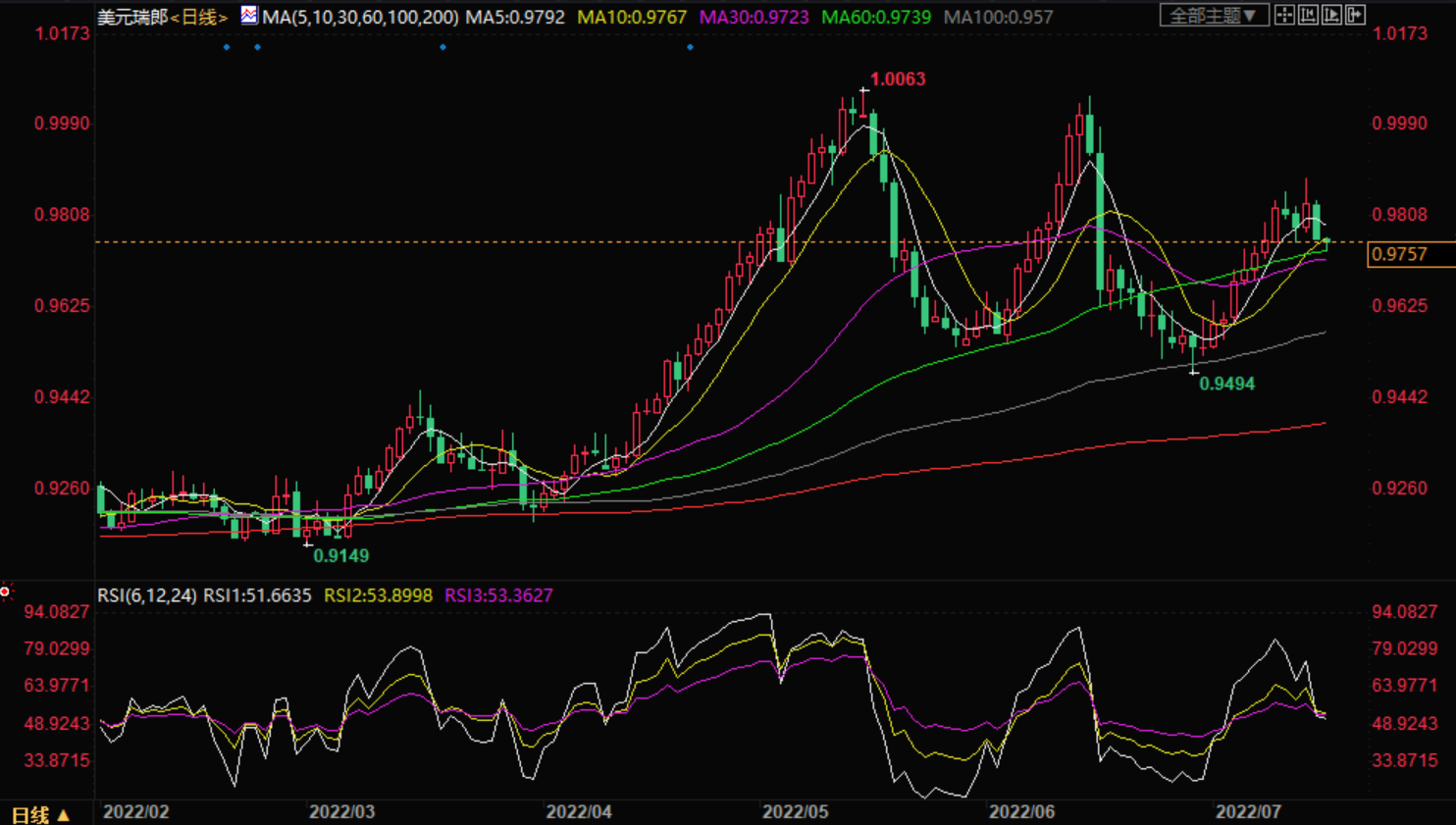Click the 2022/05 date on time axis
1456x825 pixels.
coord(795,811)
